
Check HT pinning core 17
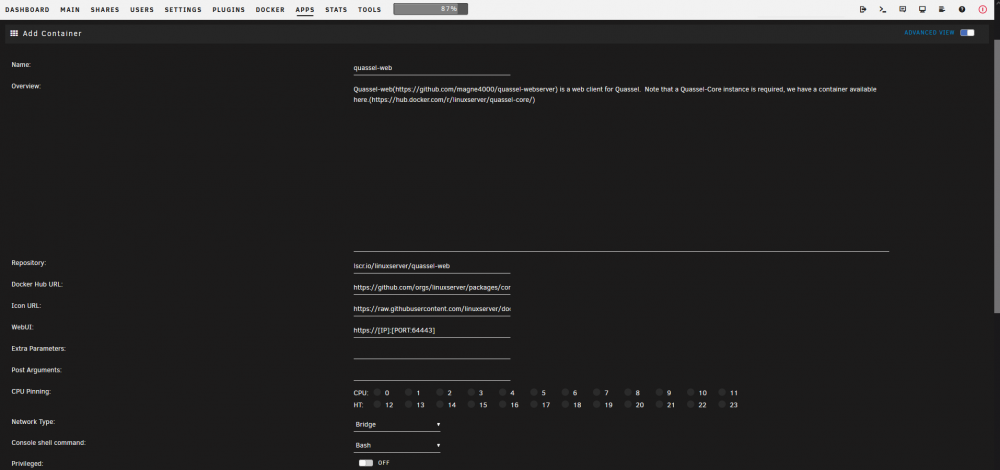point(534,404)
